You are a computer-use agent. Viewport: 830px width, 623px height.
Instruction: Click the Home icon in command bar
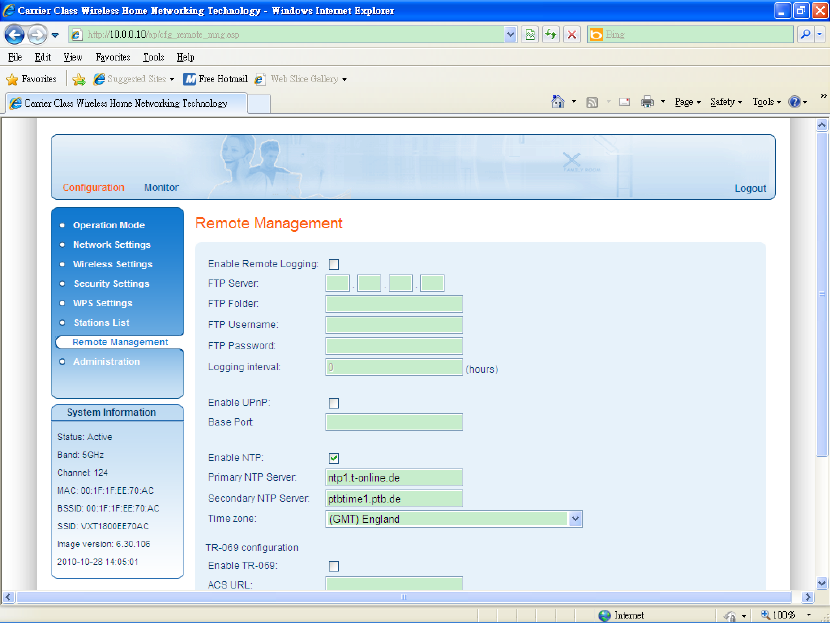point(557,102)
